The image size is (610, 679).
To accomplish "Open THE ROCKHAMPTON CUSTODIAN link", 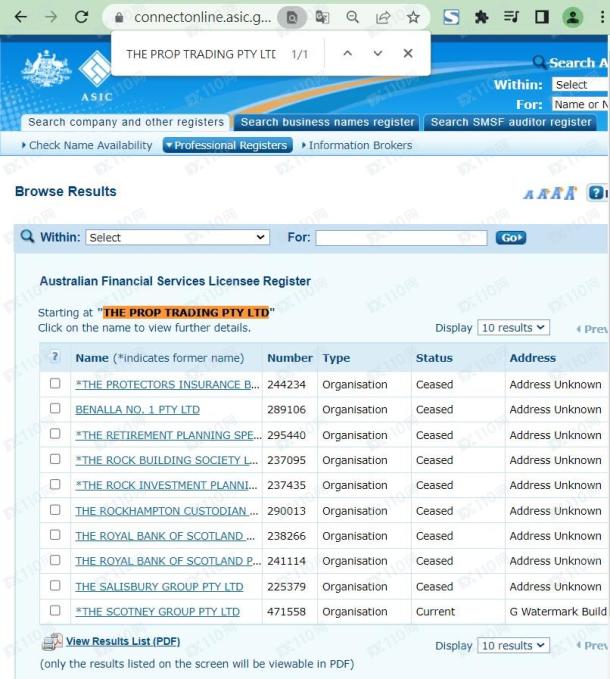I will (167, 511).
